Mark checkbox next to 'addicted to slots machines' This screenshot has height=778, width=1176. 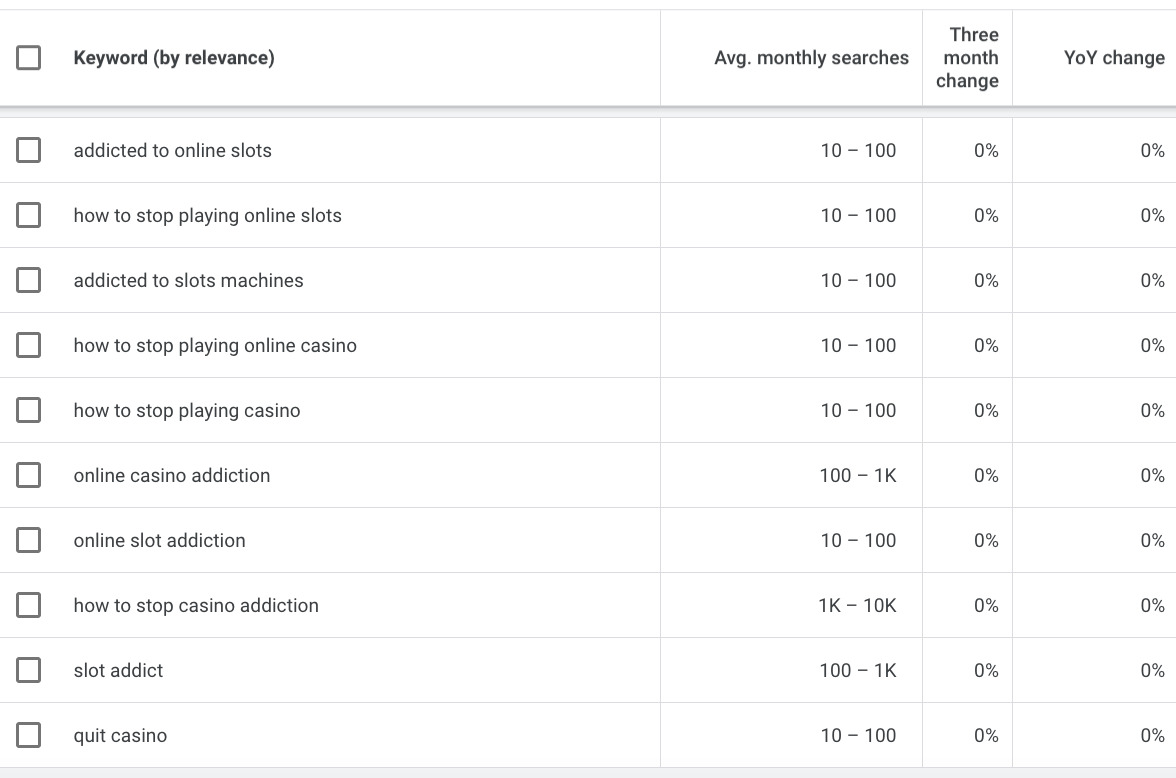[x=29, y=280]
